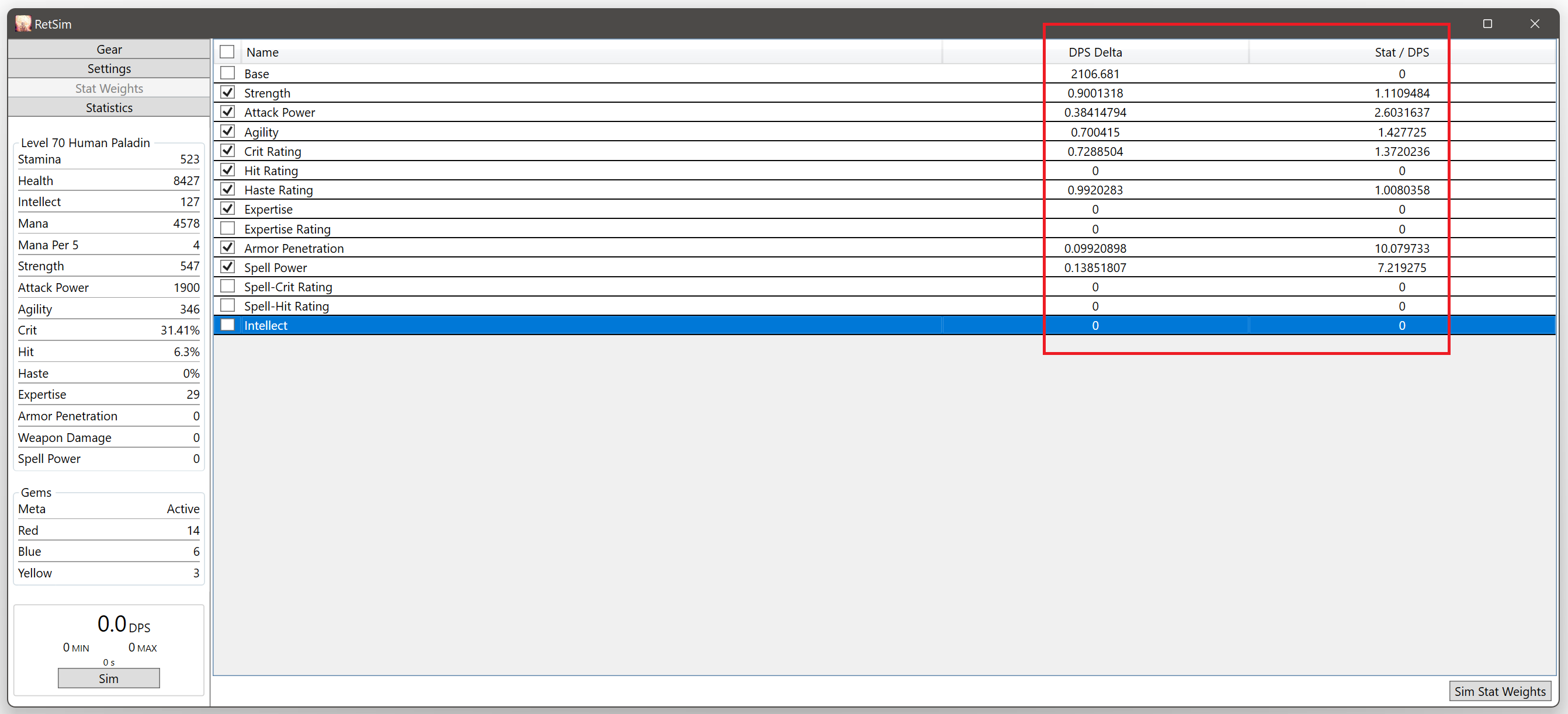This screenshot has width=1568, height=714.
Task: Open the Gear tab
Action: (109, 49)
